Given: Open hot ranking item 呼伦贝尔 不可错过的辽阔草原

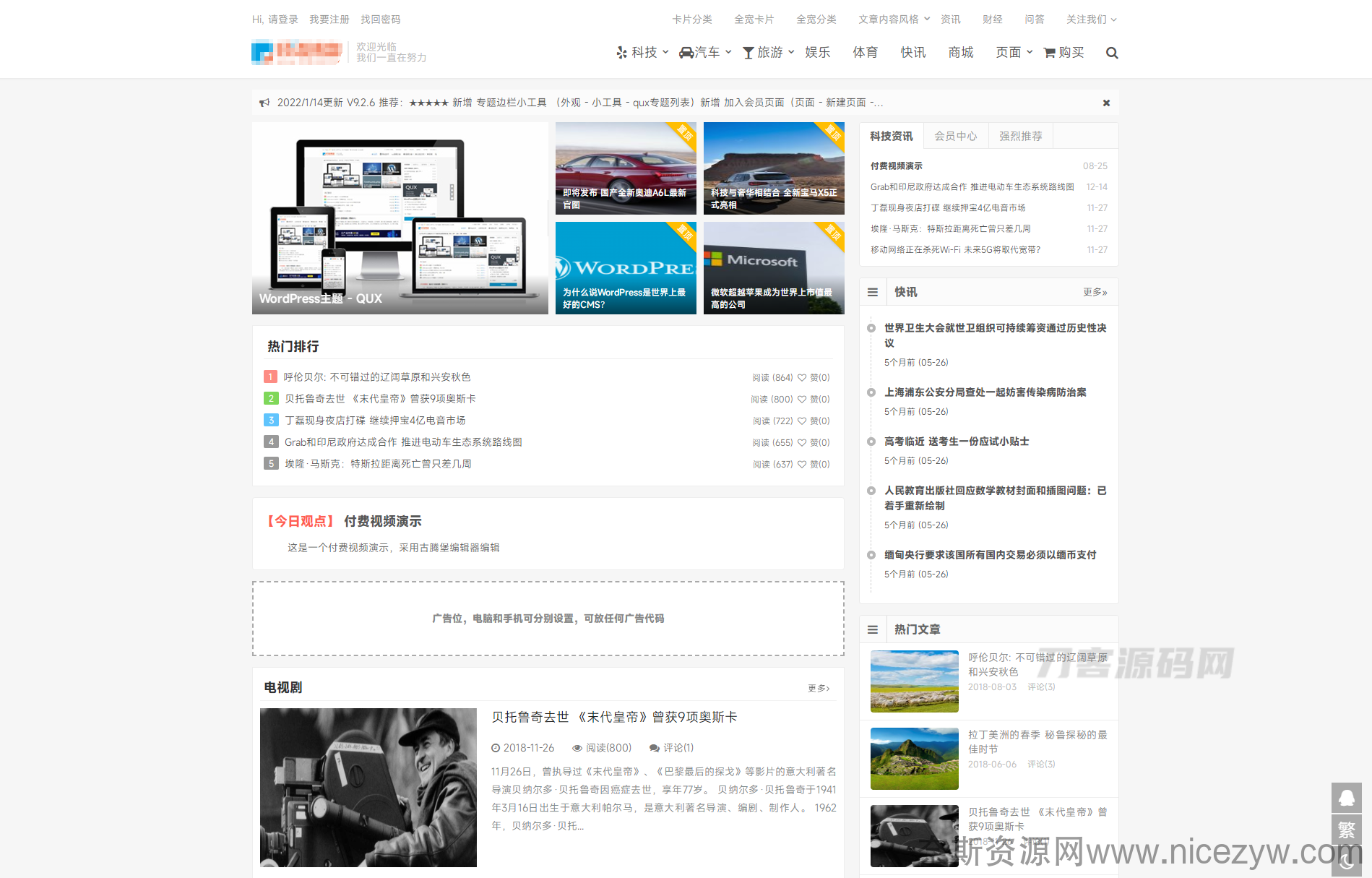Looking at the screenshot, I should tap(377, 377).
